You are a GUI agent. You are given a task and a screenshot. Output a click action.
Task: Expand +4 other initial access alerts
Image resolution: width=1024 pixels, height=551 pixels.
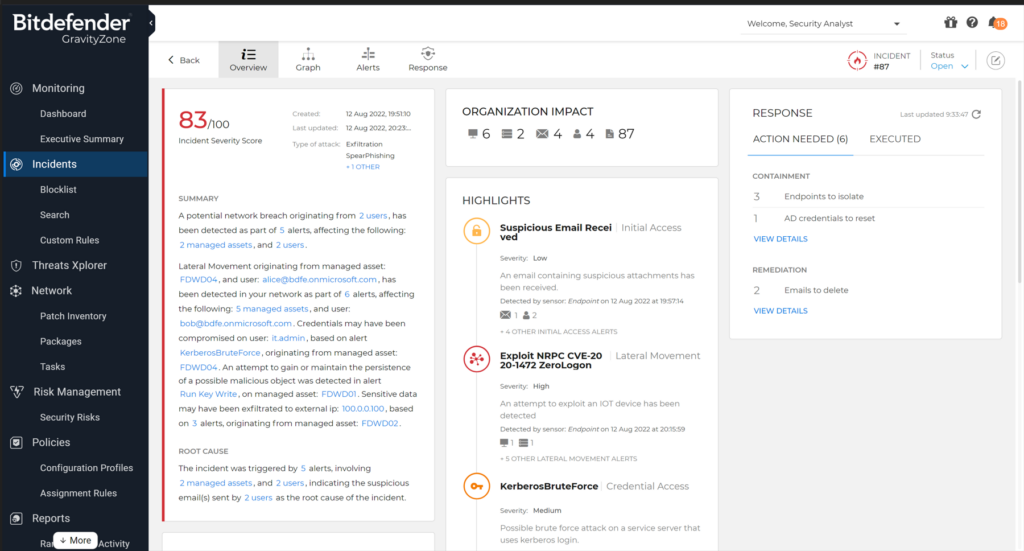(558, 332)
